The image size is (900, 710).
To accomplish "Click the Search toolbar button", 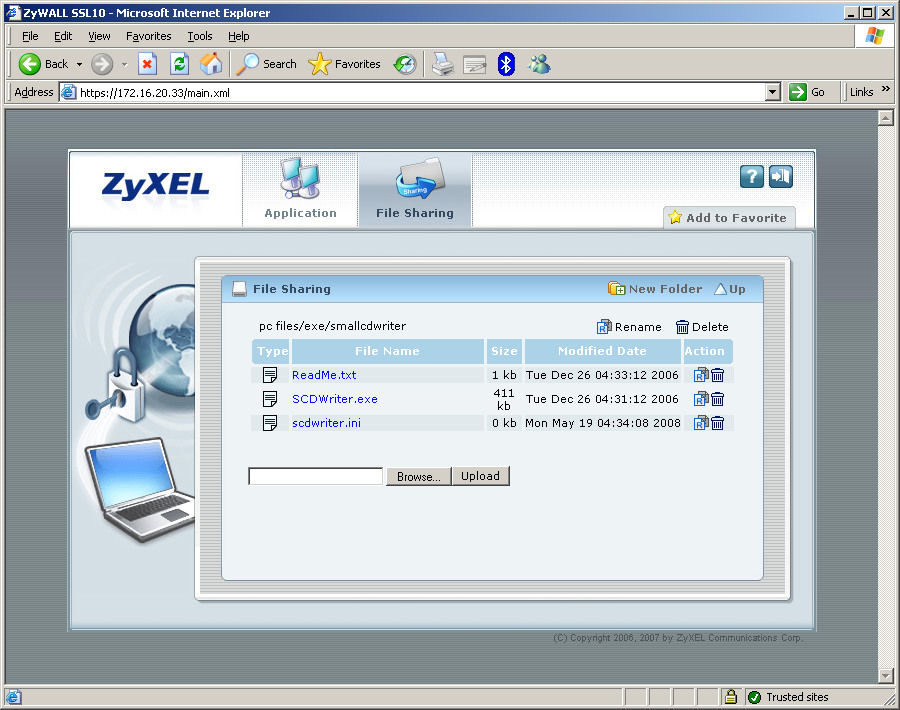I will click(x=267, y=64).
